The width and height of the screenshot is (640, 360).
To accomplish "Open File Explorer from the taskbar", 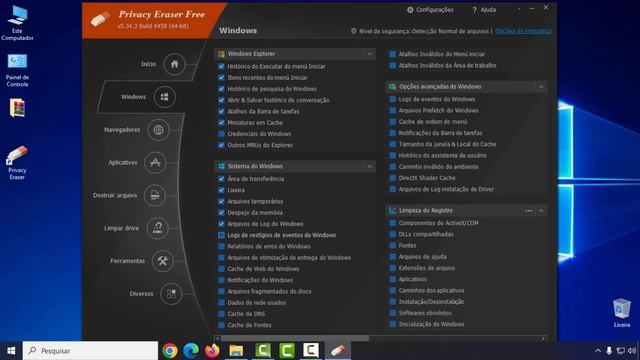I will (x=236, y=351).
